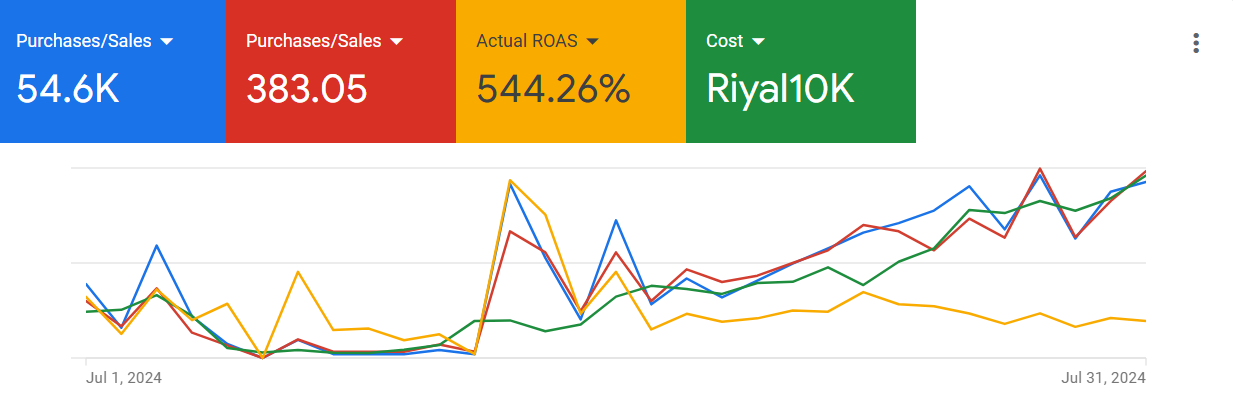Viewport: 1233px width, 403px height.
Task: Click the Jul 31, 2024 axis label
Action: pos(1103,378)
